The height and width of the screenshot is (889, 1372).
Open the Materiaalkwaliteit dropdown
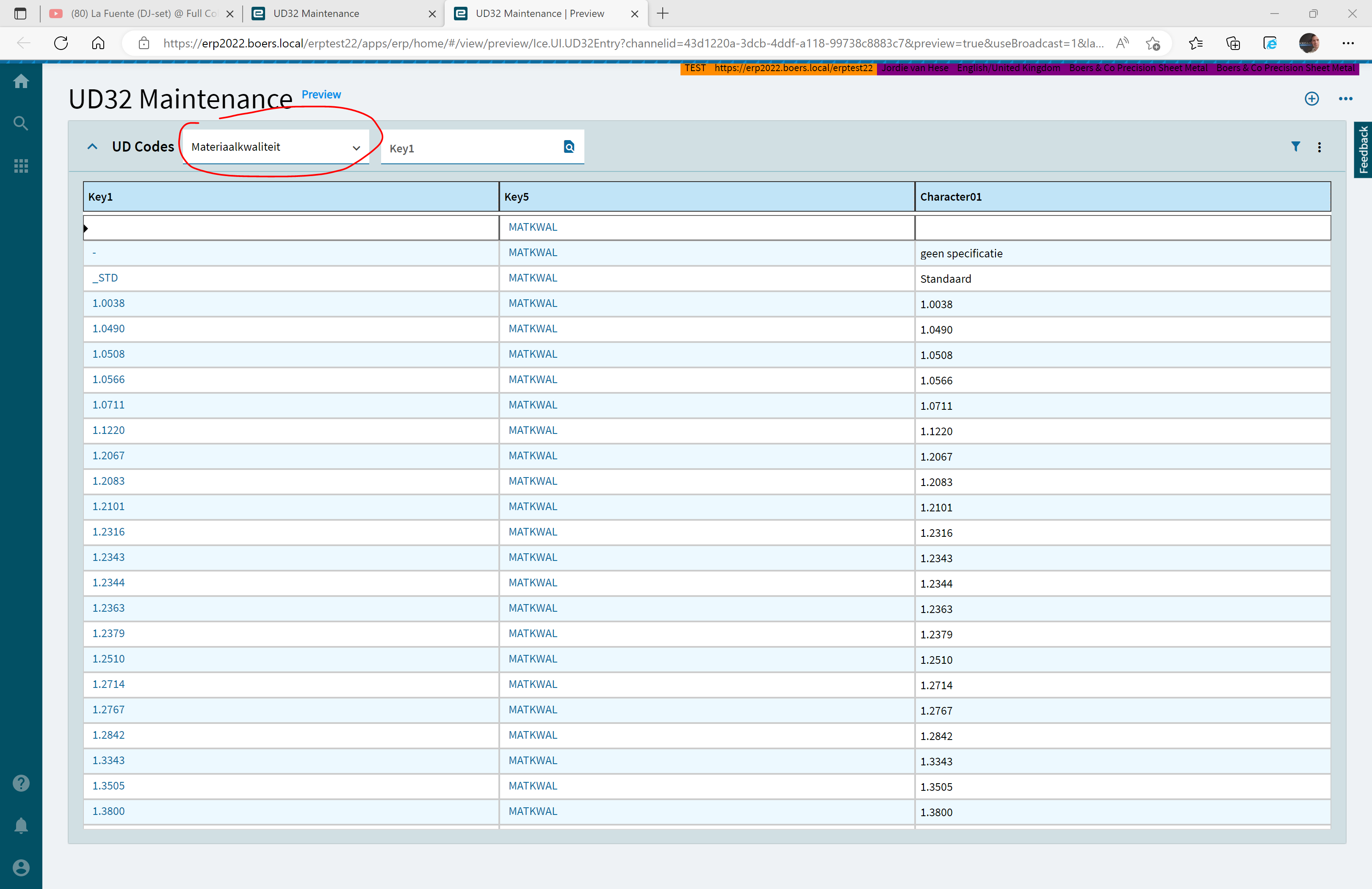tap(276, 147)
